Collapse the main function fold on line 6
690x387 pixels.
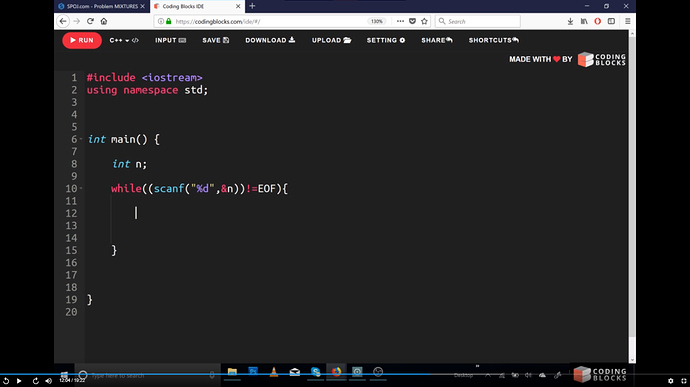click(x=81, y=139)
